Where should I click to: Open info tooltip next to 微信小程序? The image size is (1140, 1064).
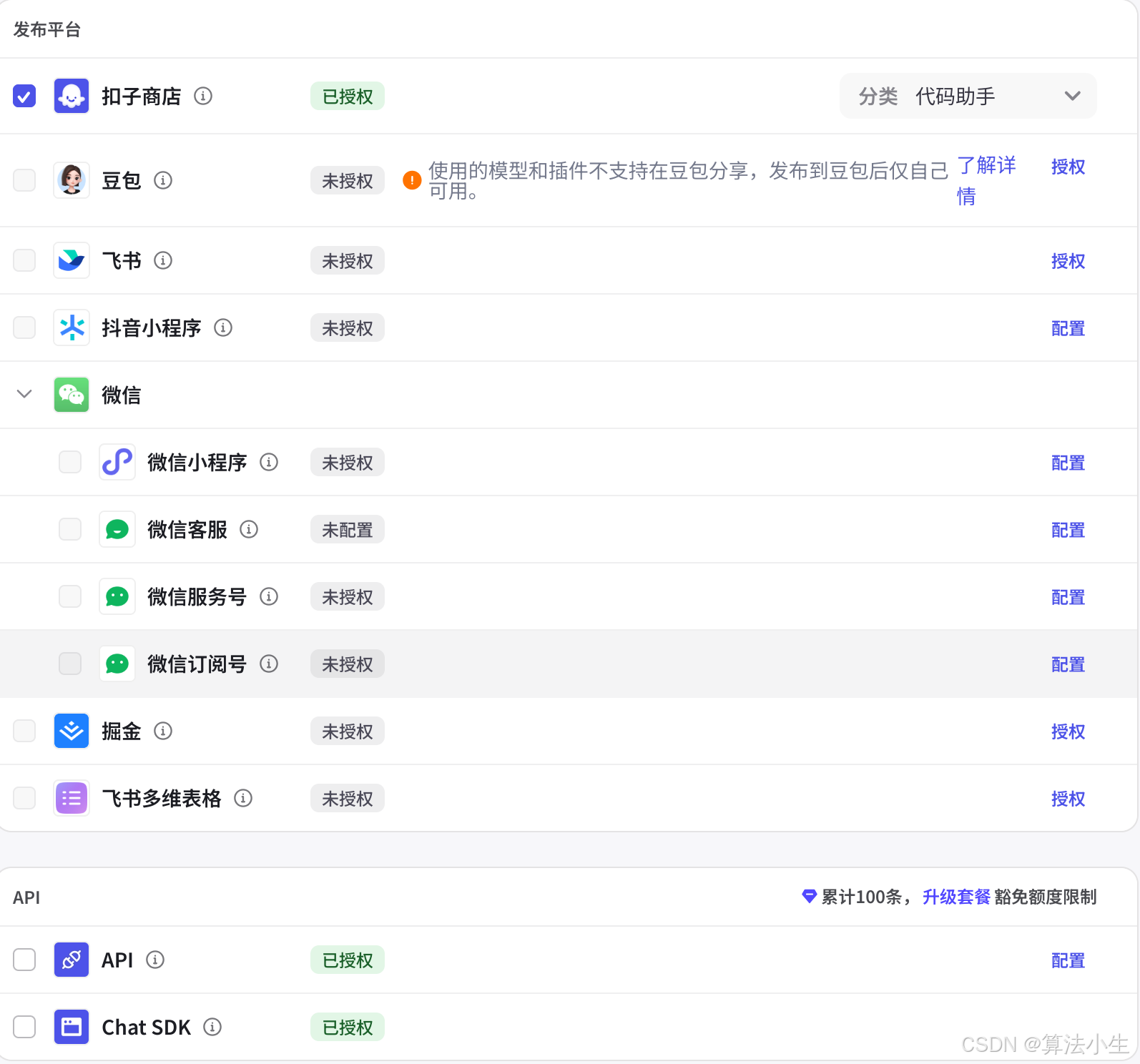pyautogui.click(x=269, y=462)
